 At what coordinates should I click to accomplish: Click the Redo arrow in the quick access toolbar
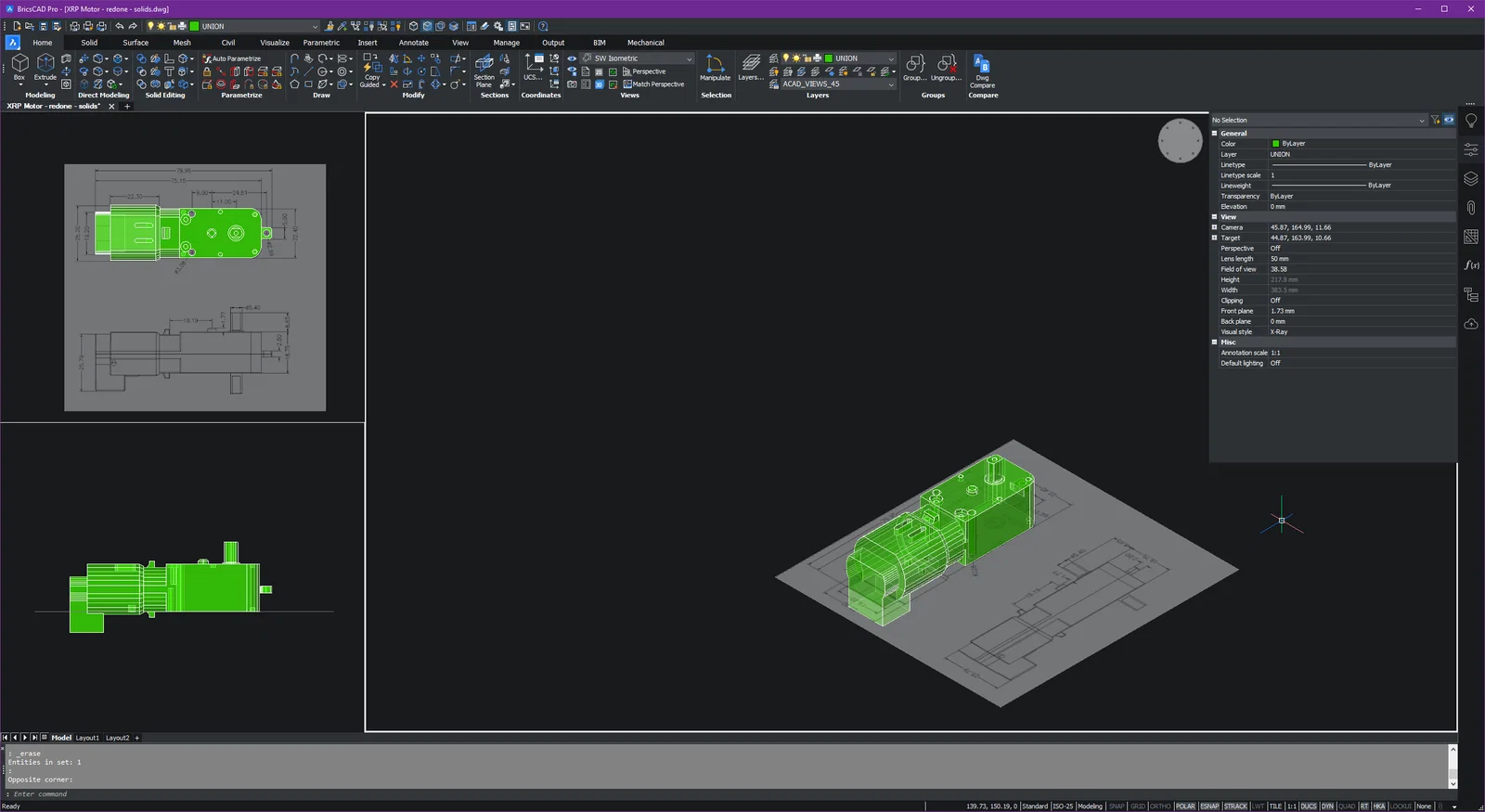click(x=133, y=26)
